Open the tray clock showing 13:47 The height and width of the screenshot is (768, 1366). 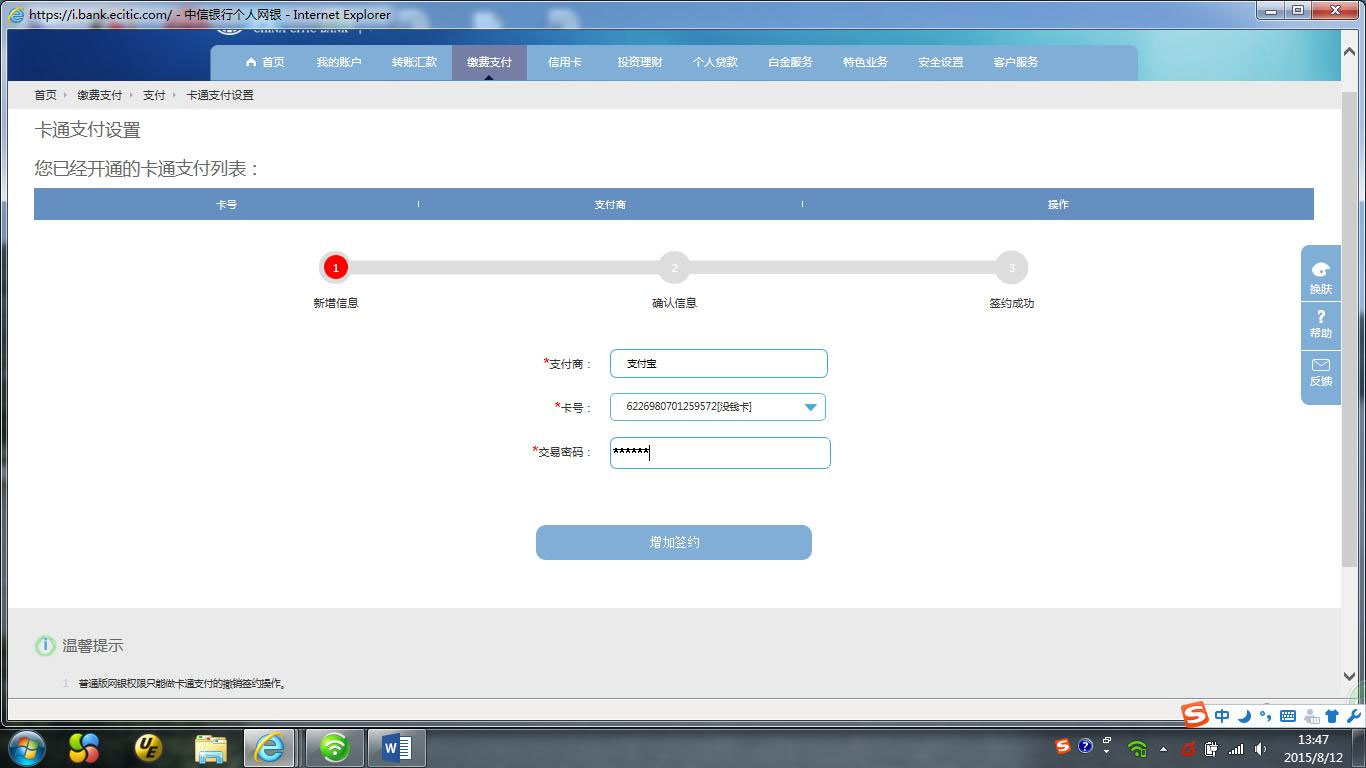coord(1313,748)
